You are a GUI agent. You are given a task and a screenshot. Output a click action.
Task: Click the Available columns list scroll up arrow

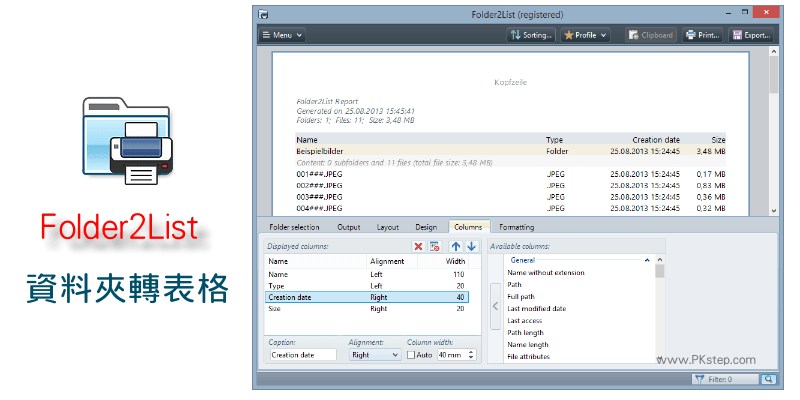click(660, 260)
